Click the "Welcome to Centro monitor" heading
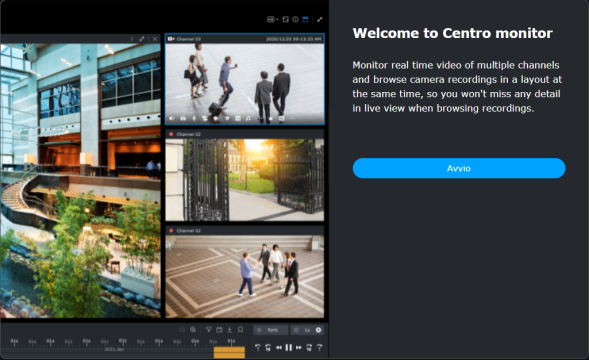Image resolution: width=589 pixels, height=360 pixels. (452, 33)
